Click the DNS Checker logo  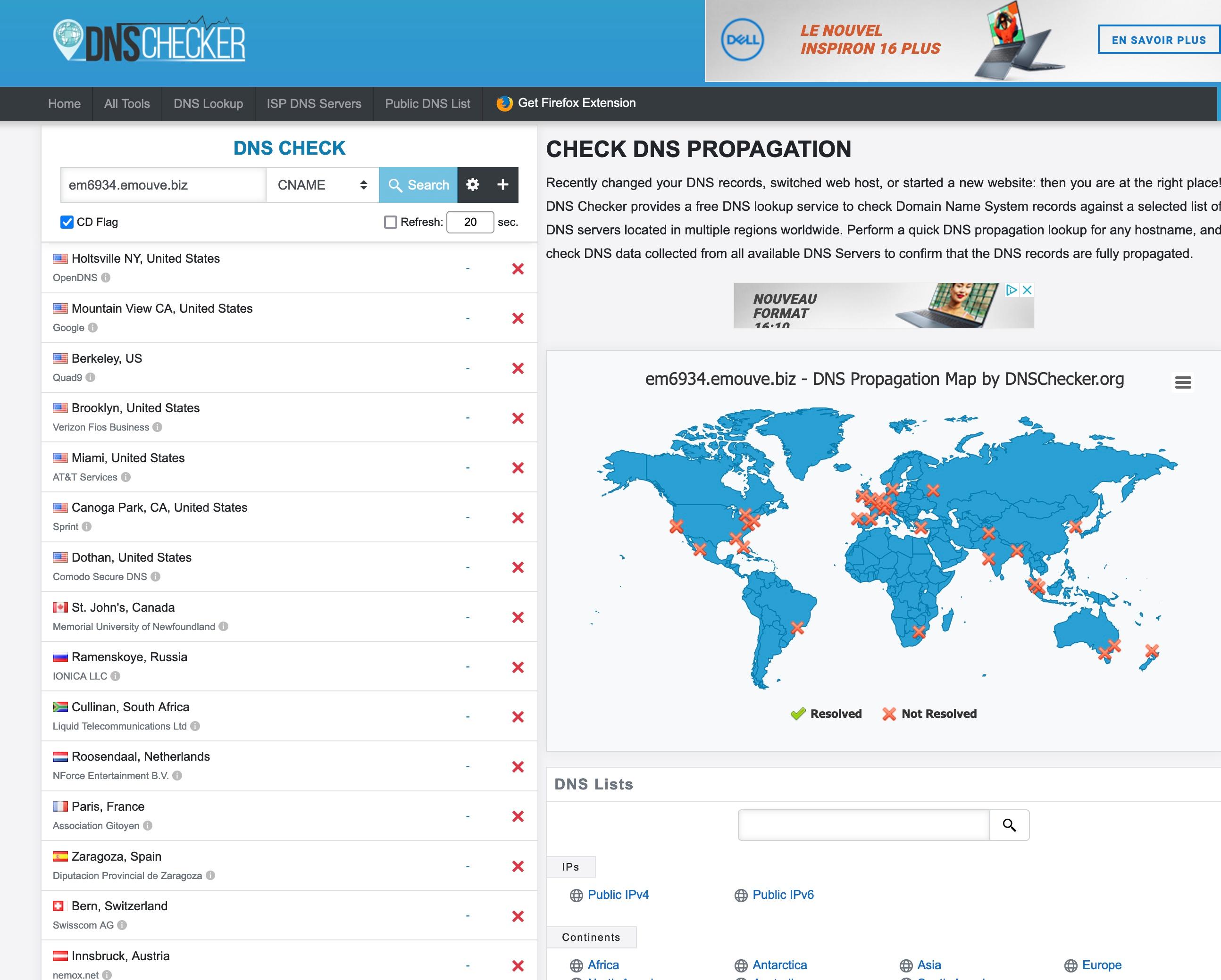(149, 40)
